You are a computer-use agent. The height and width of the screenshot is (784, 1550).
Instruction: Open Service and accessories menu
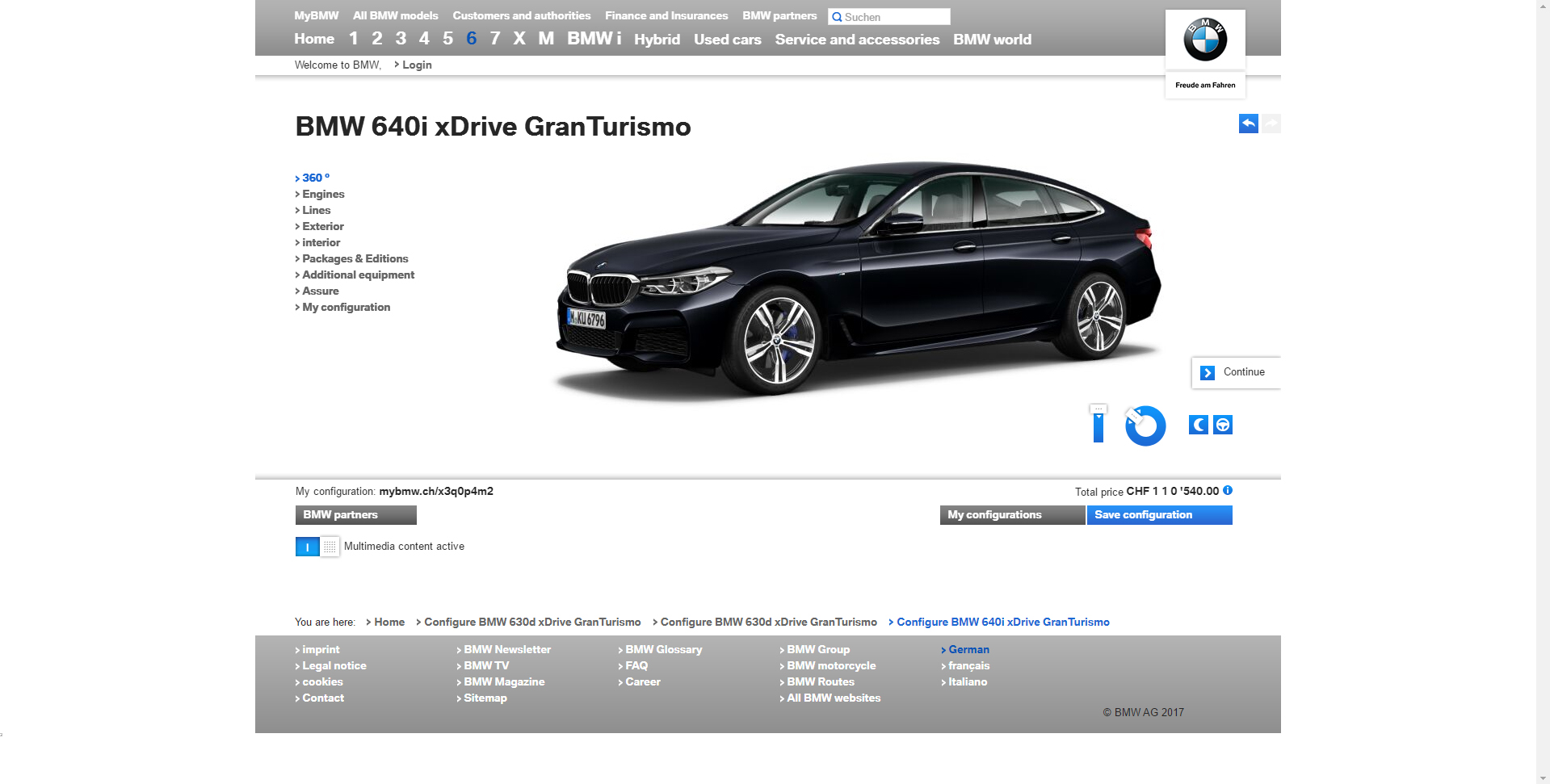tap(857, 40)
